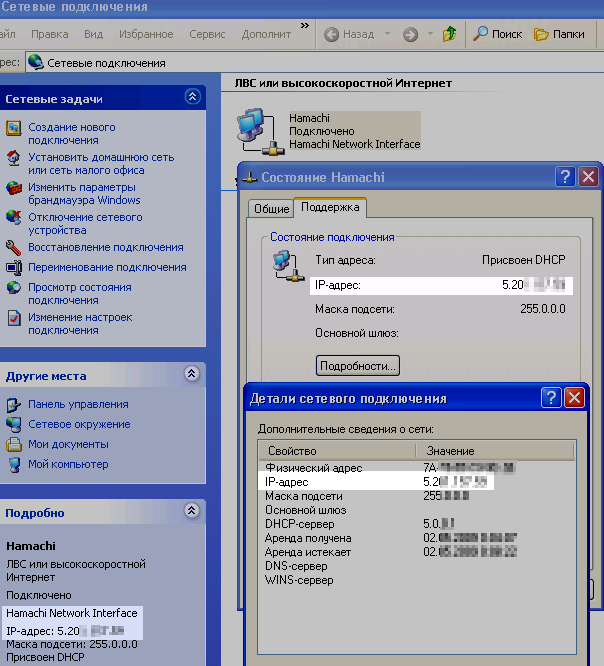Click the Сетевое окружение icon
The image size is (604, 666).
tap(14, 424)
